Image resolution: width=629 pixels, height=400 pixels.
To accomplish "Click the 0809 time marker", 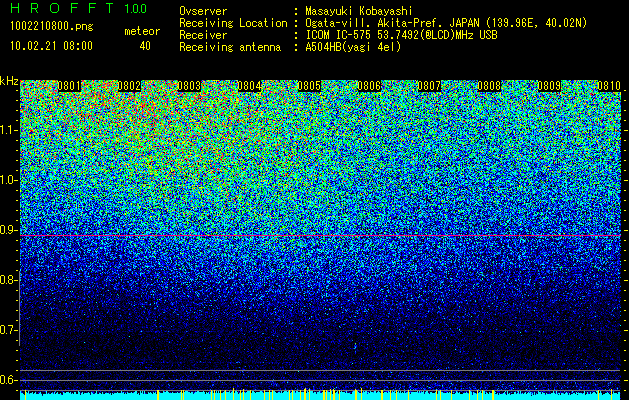I will click(549, 86).
